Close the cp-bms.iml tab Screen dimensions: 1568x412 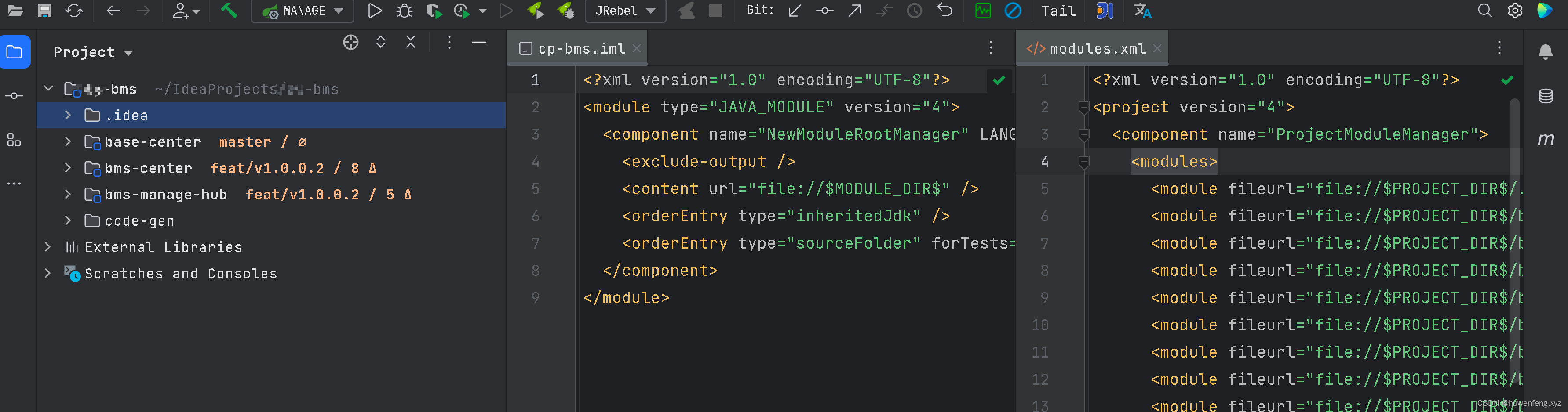click(x=637, y=48)
